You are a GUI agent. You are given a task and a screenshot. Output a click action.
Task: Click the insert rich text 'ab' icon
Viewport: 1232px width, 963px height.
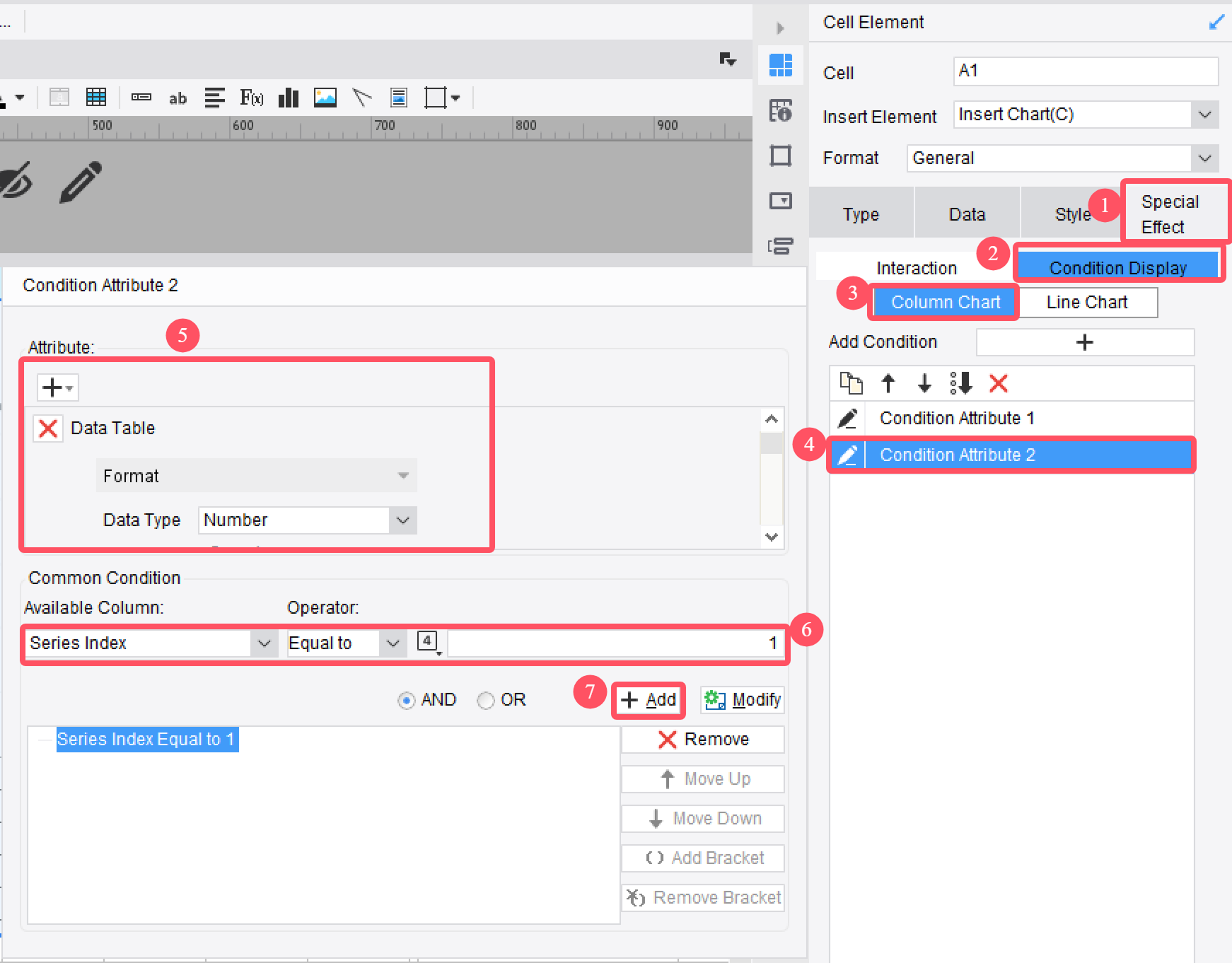pos(178,98)
